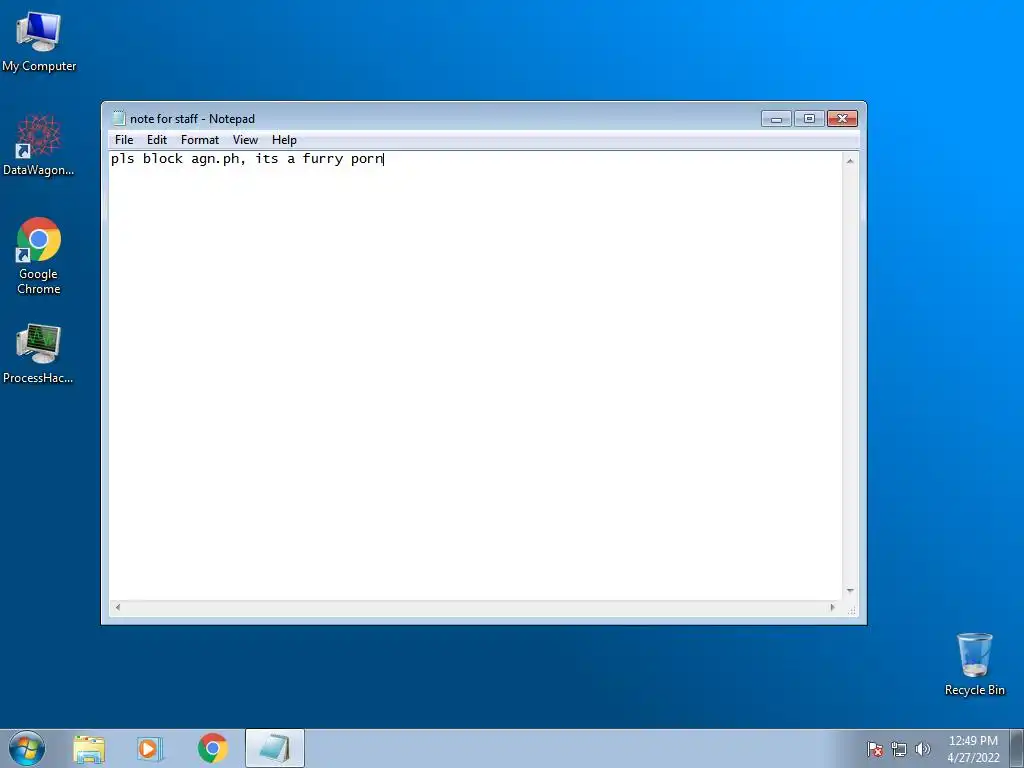Open the Windows Start menu orb

pos(27,749)
